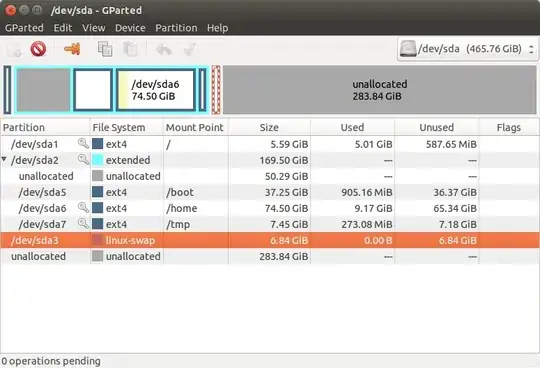540x368 pixels.
Task: Select /dev/sda6 74.50 GiB block in disk map
Action: click(156, 90)
